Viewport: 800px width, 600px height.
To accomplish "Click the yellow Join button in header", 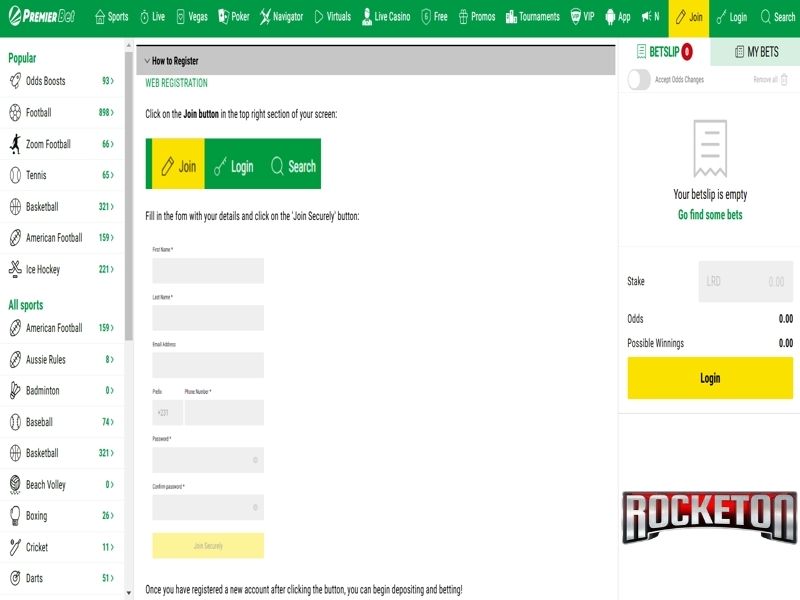I will pyautogui.click(x=689, y=18).
